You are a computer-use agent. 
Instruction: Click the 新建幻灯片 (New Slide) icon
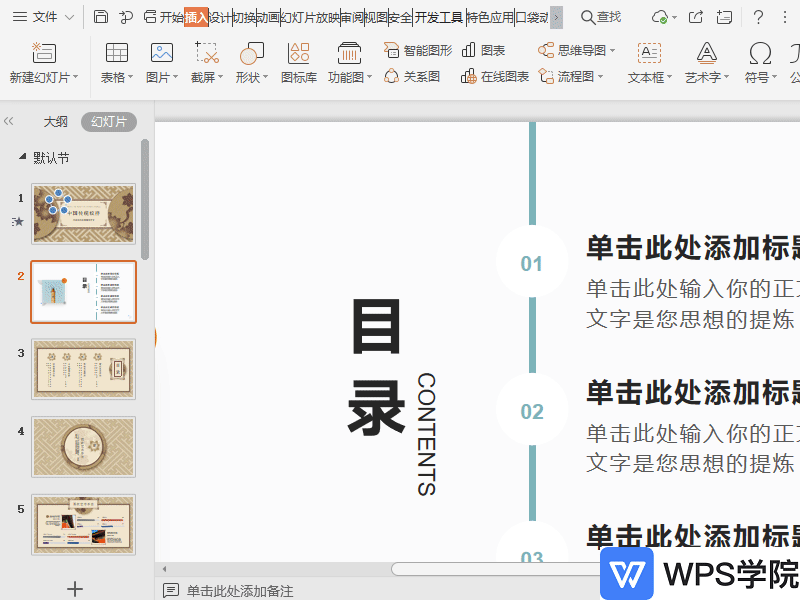tap(40, 53)
